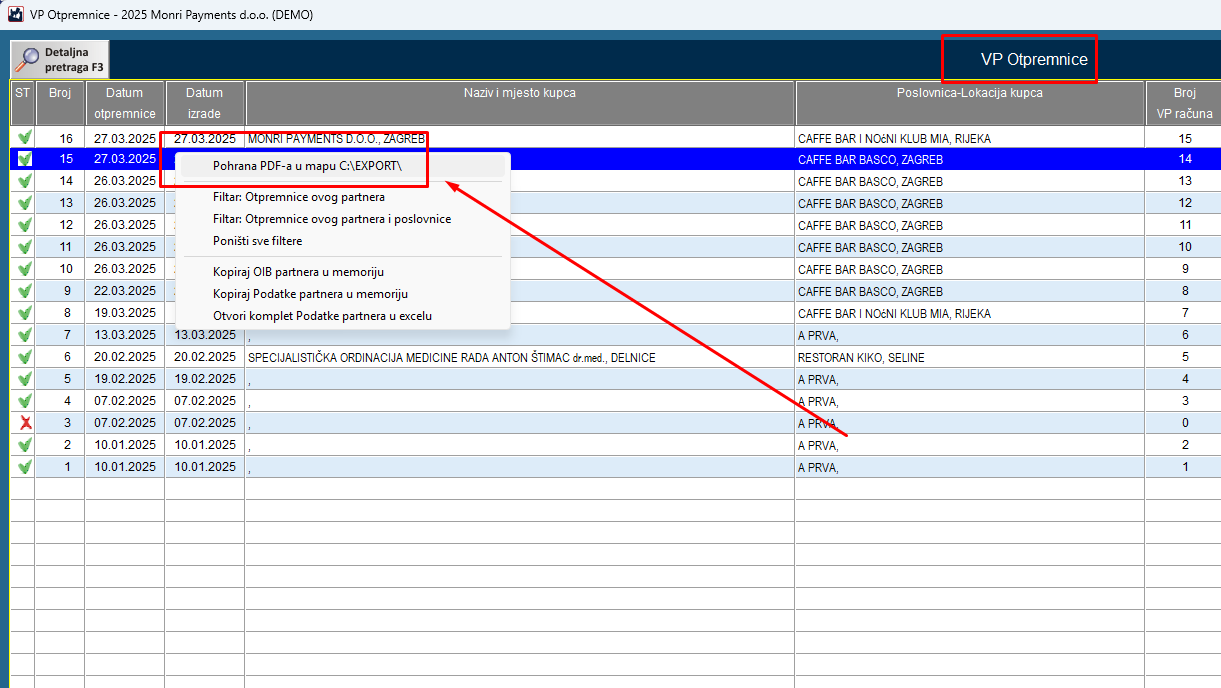Click green check status icon for row 16
This screenshot has height=688, width=1221.
click(x=25, y=138)
